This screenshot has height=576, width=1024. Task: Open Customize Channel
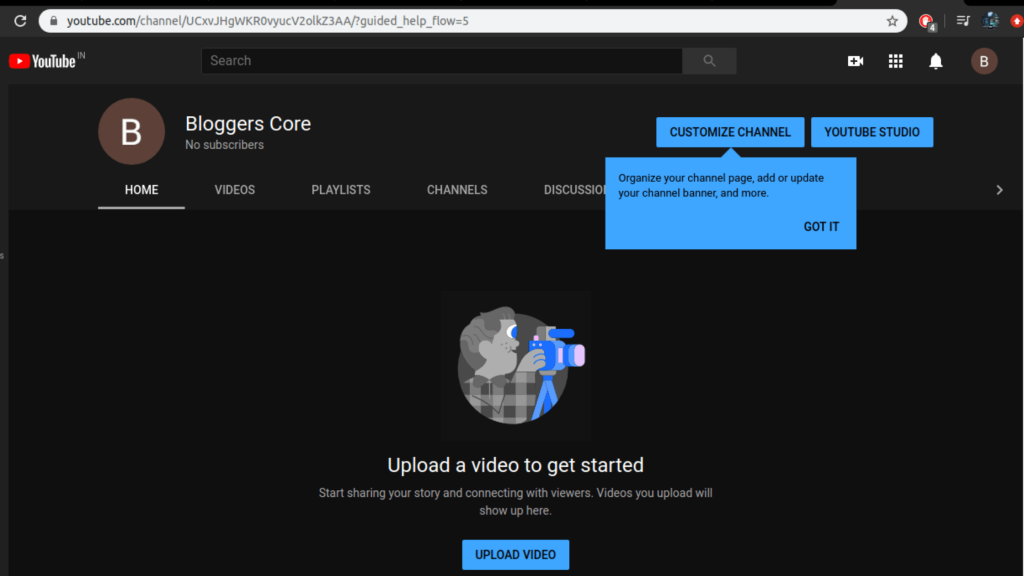(730, 132)
